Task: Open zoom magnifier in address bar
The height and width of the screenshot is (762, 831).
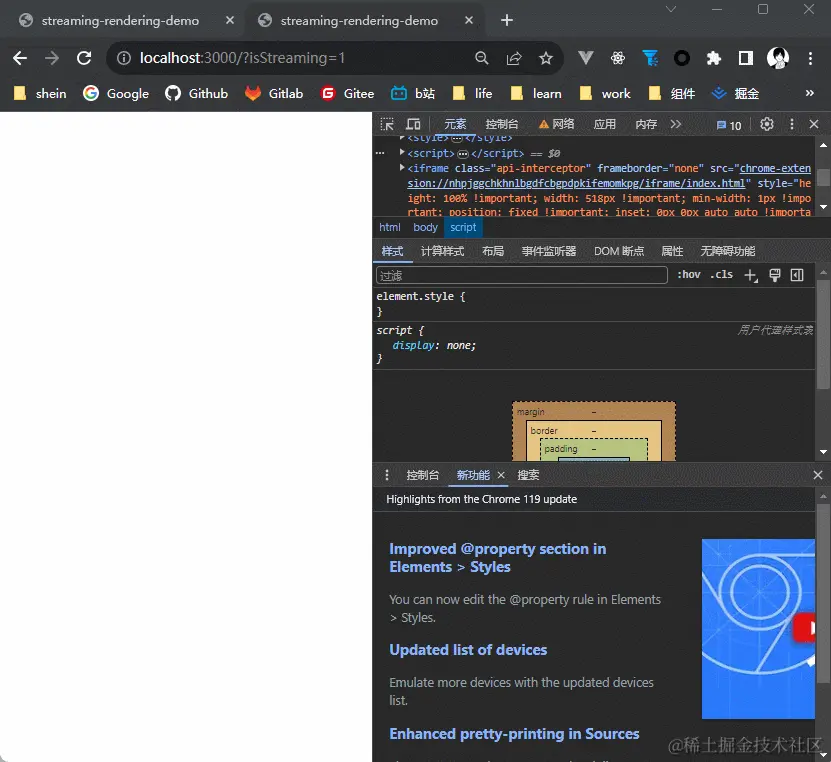Action: pyautogui.click(x=481, y=58)
